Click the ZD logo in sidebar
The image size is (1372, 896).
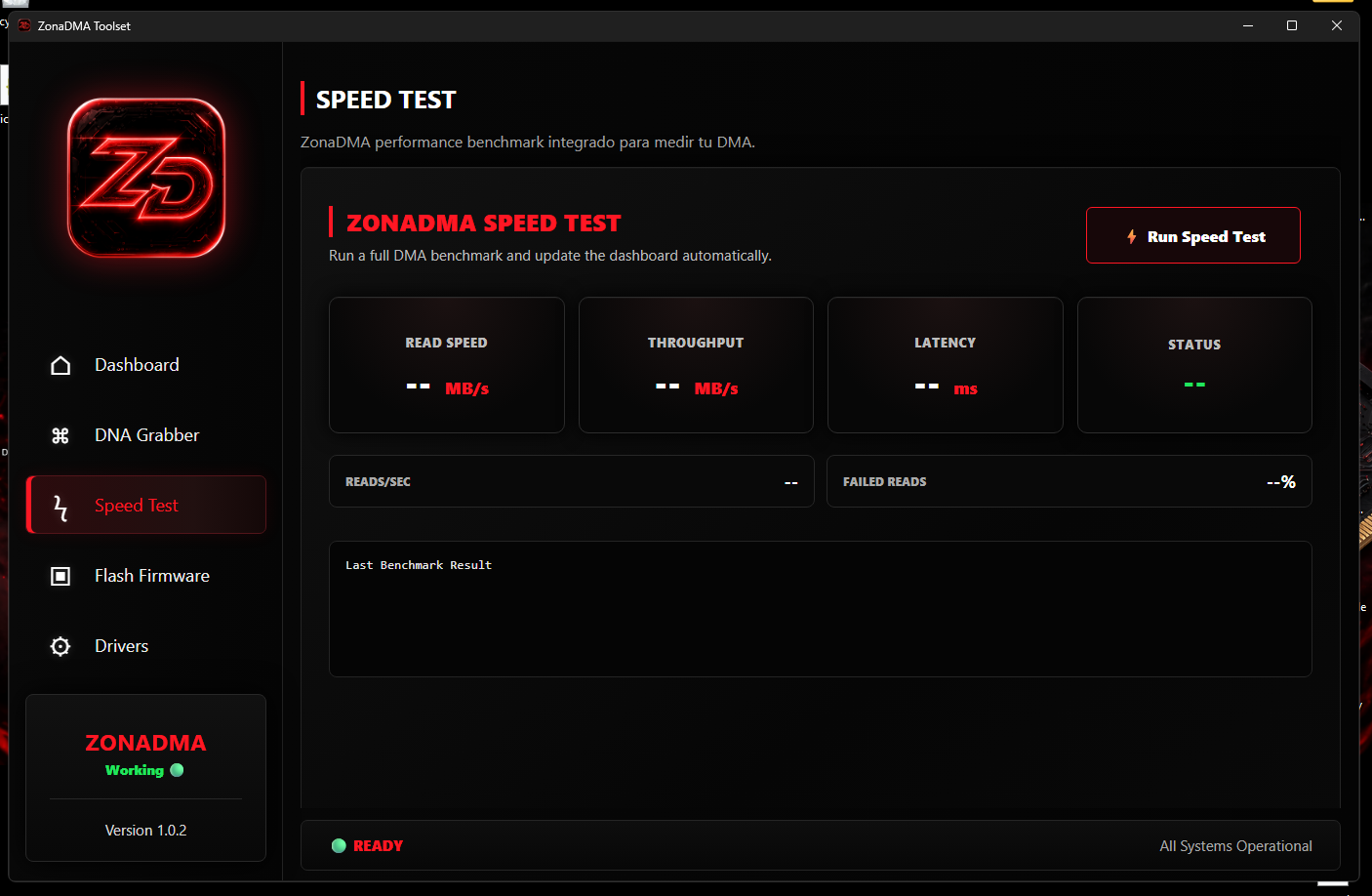(x=146, y=178)
